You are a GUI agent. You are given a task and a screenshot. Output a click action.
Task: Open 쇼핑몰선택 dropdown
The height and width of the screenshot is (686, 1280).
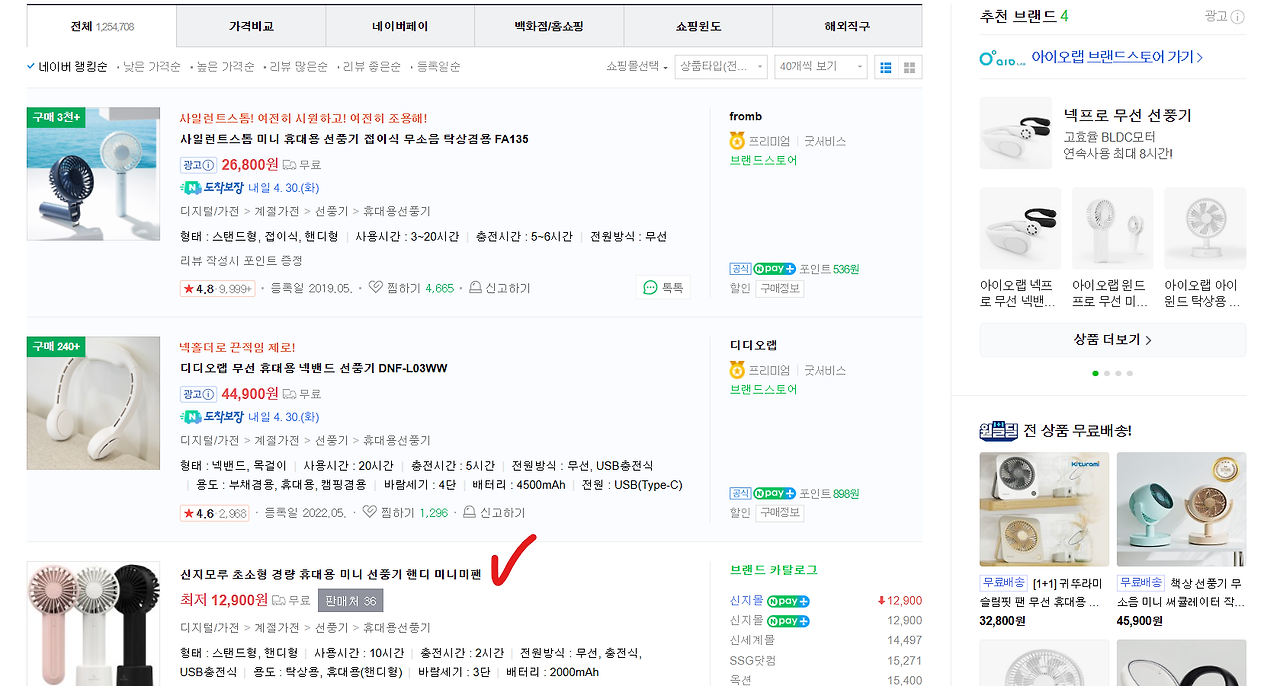click(x=638, y=67)
